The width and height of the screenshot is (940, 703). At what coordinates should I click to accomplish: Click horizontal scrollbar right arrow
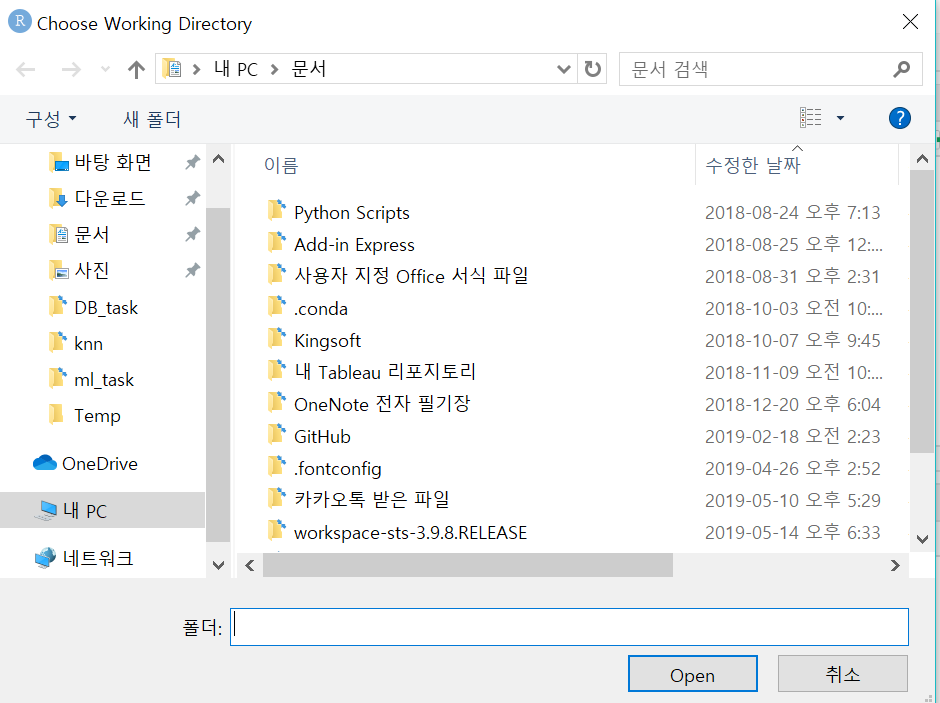(895, 565)
